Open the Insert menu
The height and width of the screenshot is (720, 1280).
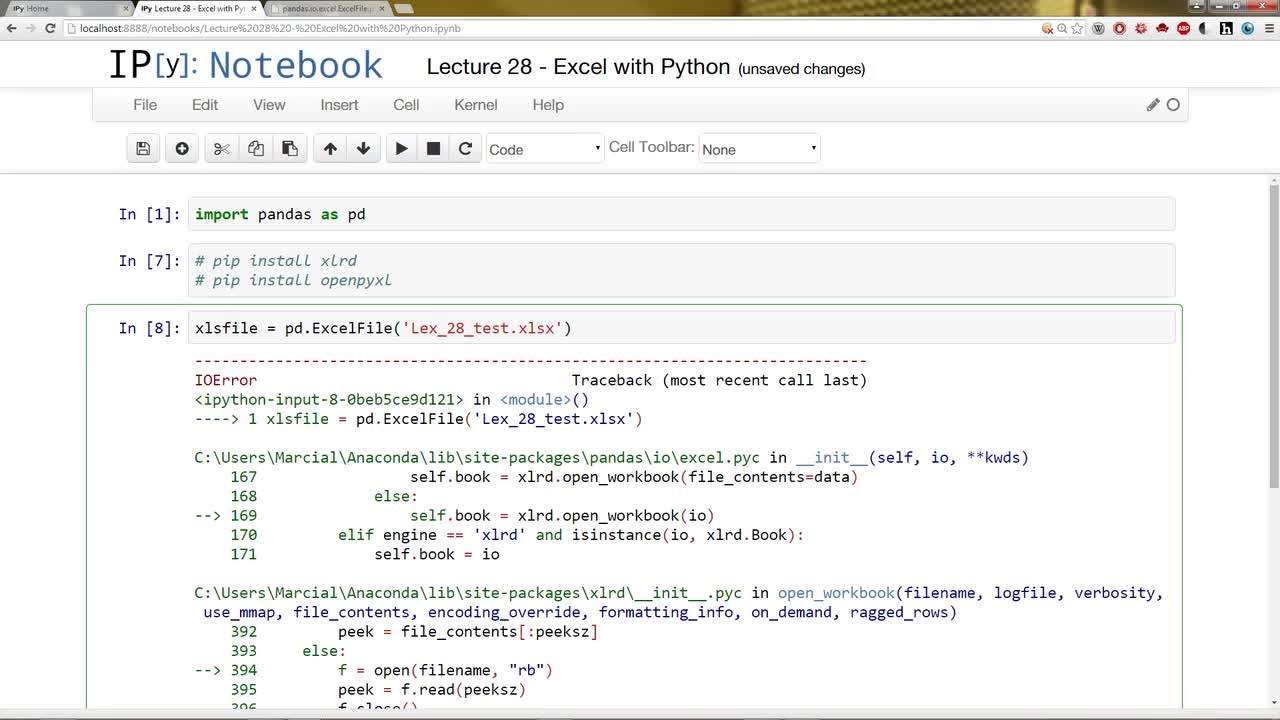(x=339, y=105)
